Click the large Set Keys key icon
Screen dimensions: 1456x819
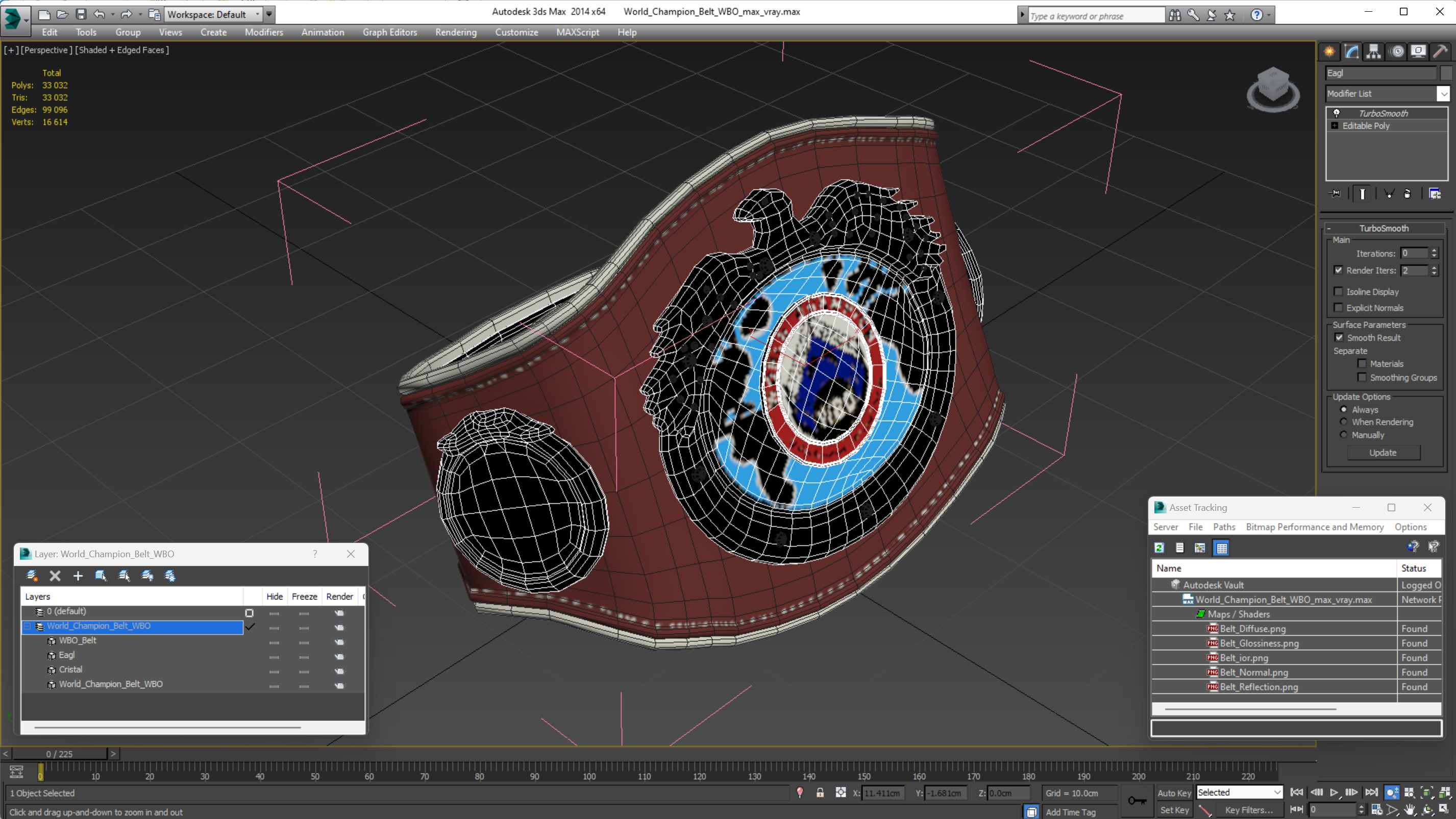(1137, 801)
